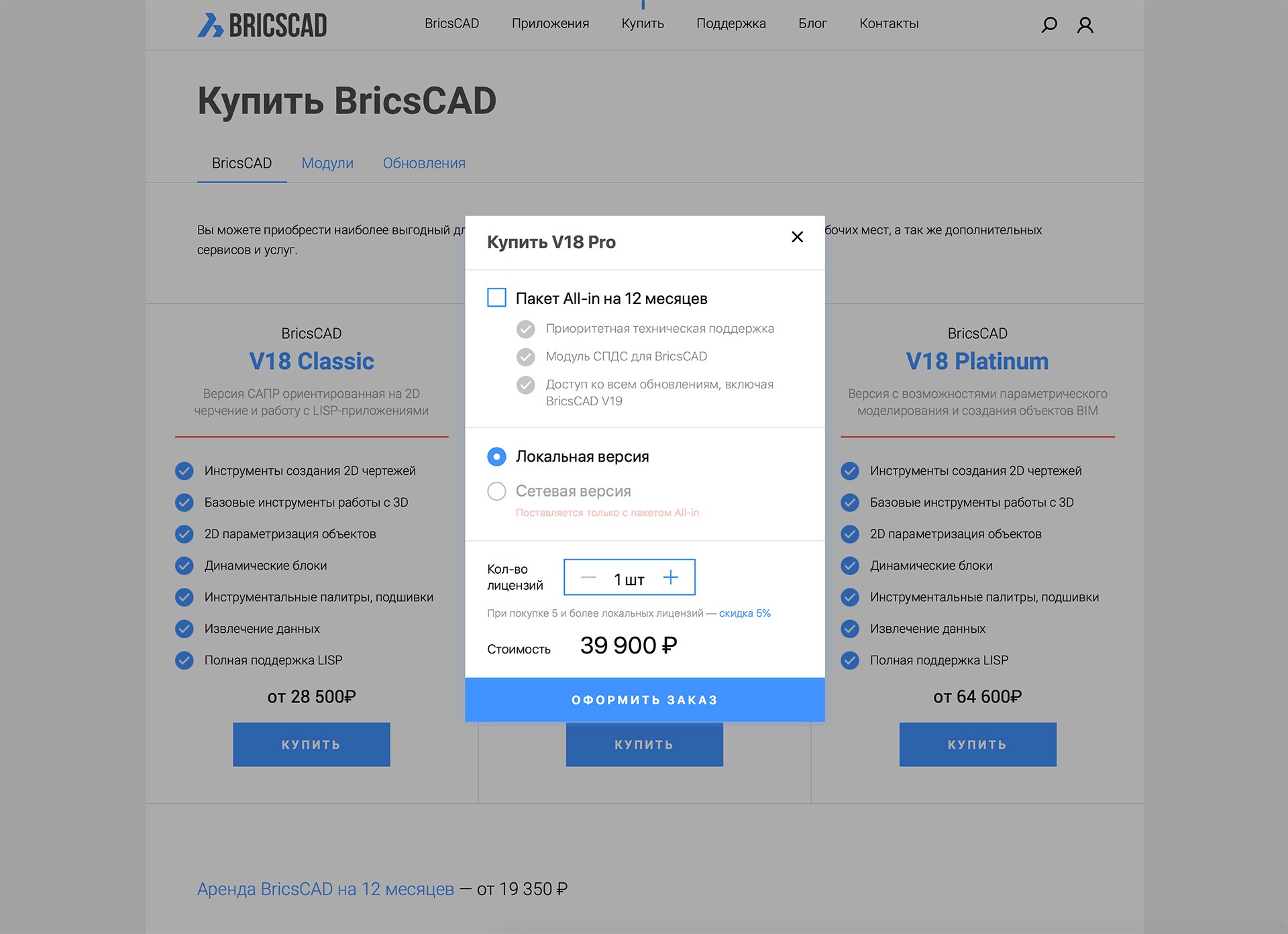Click the BricsCAD logo
1288x934 pixels.
click(x=262, y=25)
